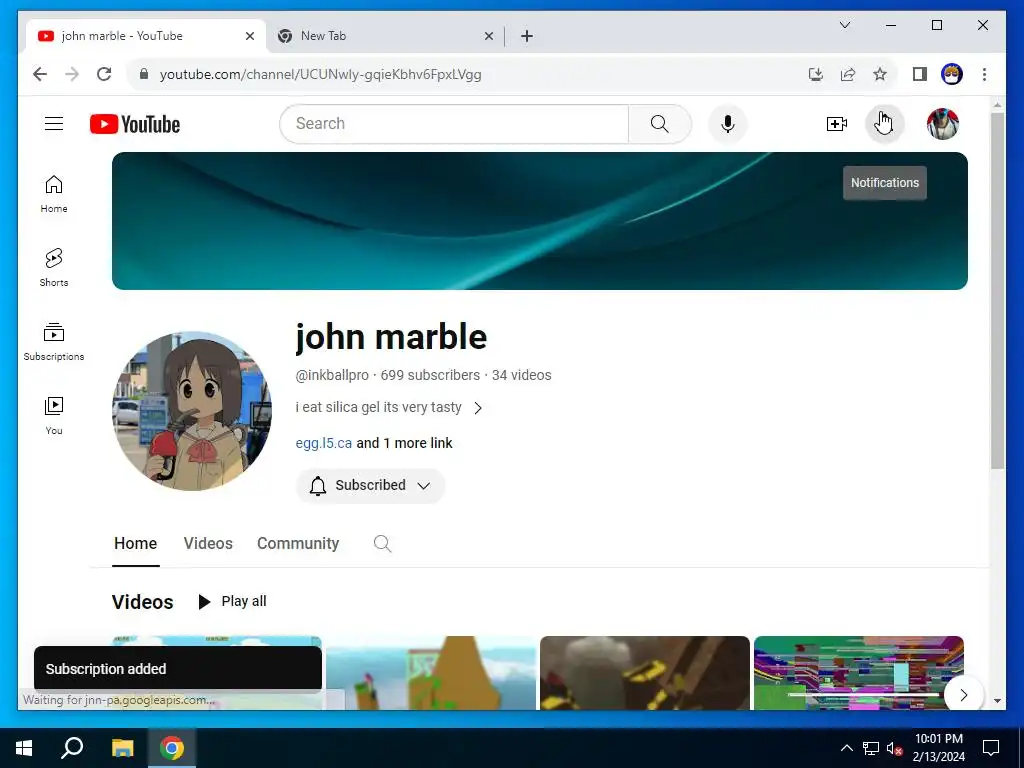This screenshot has height=768, width=1024.
Task: Click the '34 videos' text
Action: point(521,375)
